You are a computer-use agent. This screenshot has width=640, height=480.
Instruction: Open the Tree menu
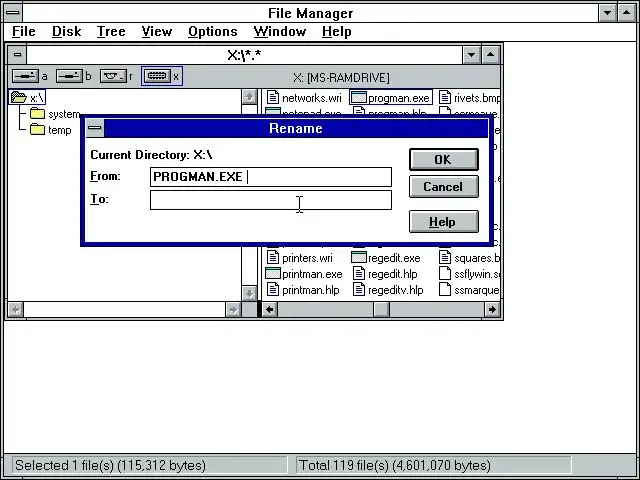click(111, 31)
